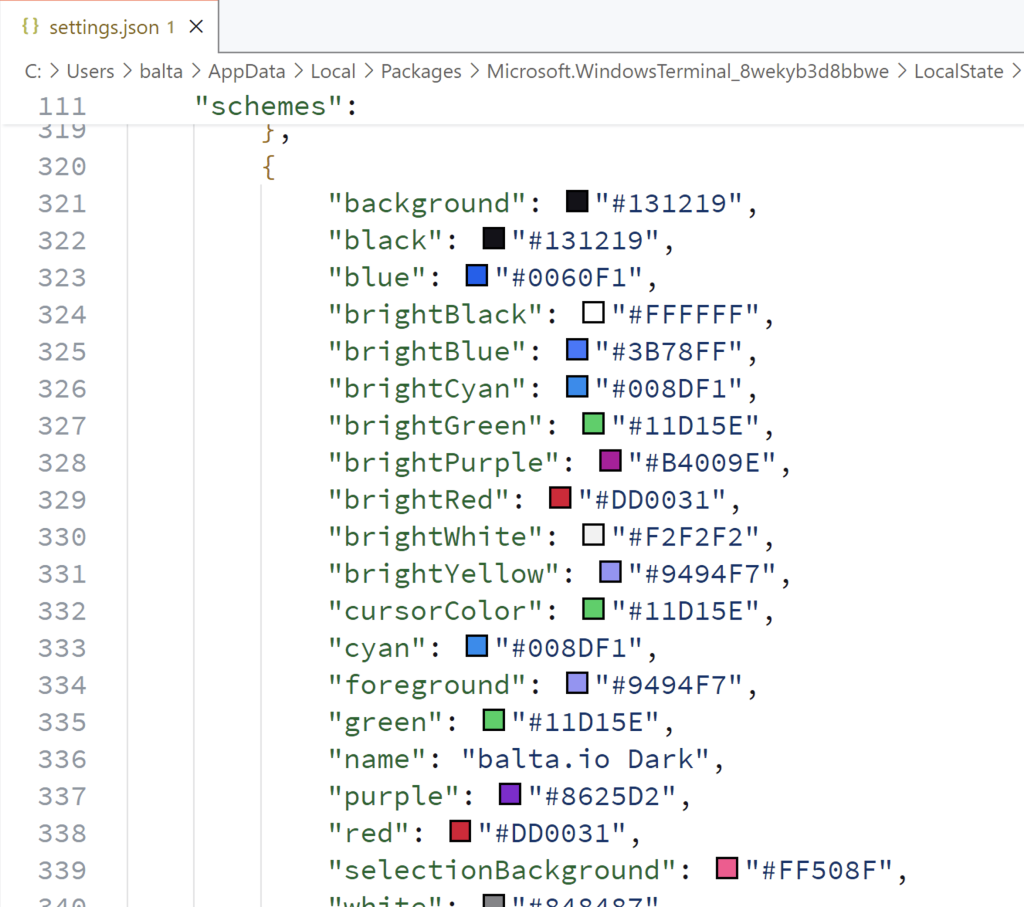
Task: Click the "#DD0031" value on brightRed line
Action: pos(652,500)
